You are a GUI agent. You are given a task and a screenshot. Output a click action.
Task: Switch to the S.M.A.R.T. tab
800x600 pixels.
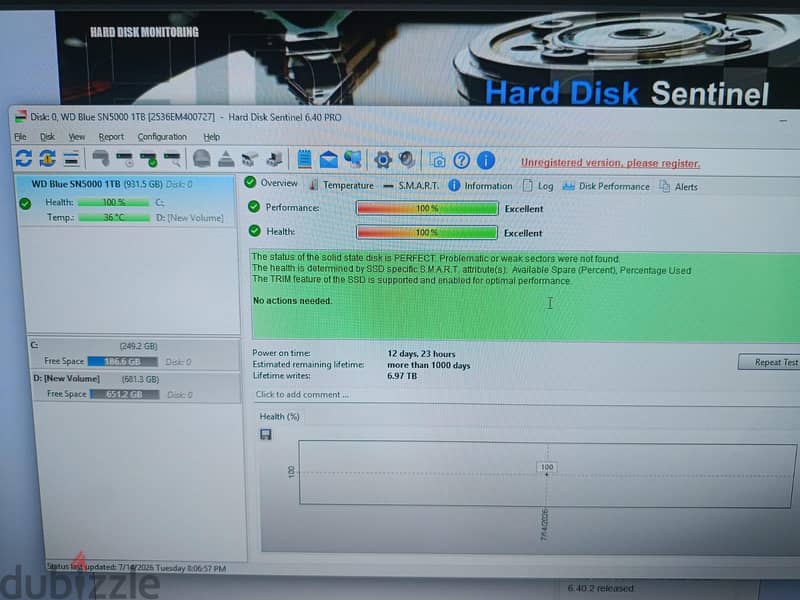[x=411, y=186]
